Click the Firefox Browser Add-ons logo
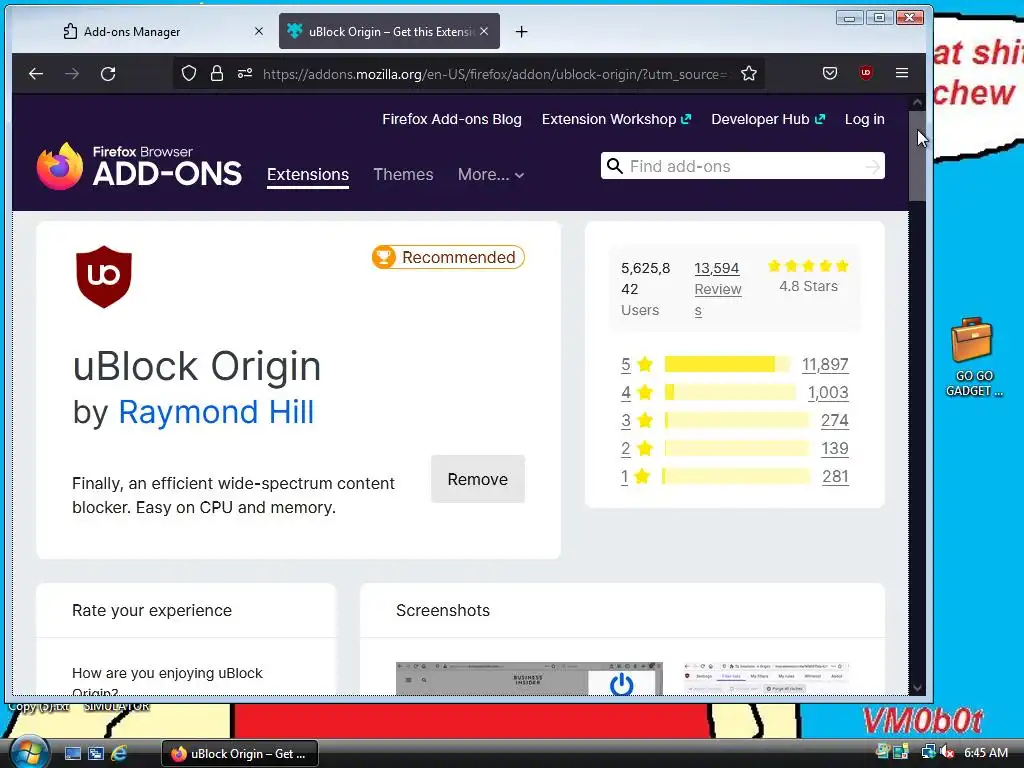 click(x=139, y=166)
